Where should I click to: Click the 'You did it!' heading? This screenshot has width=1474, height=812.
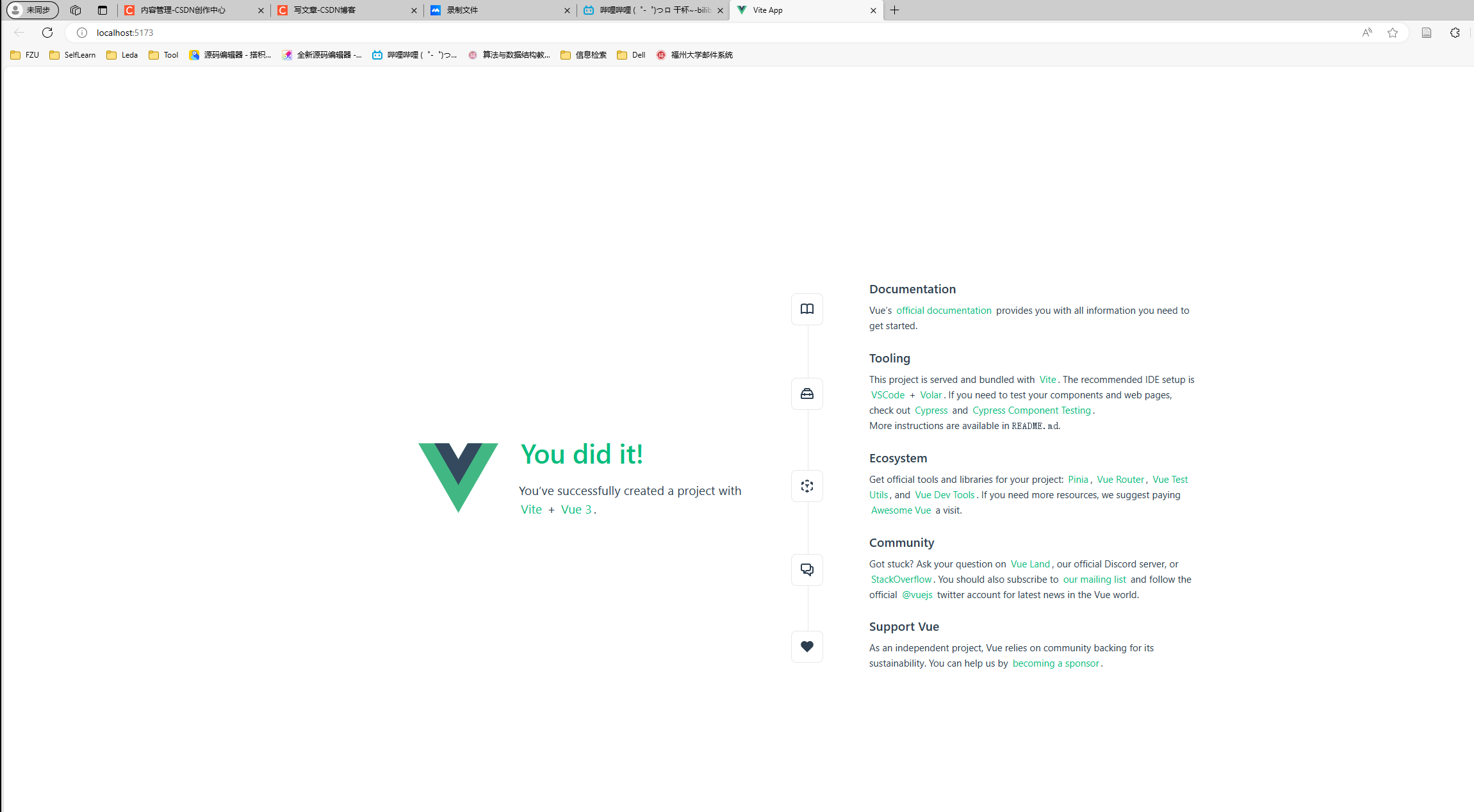coord(582,454)
